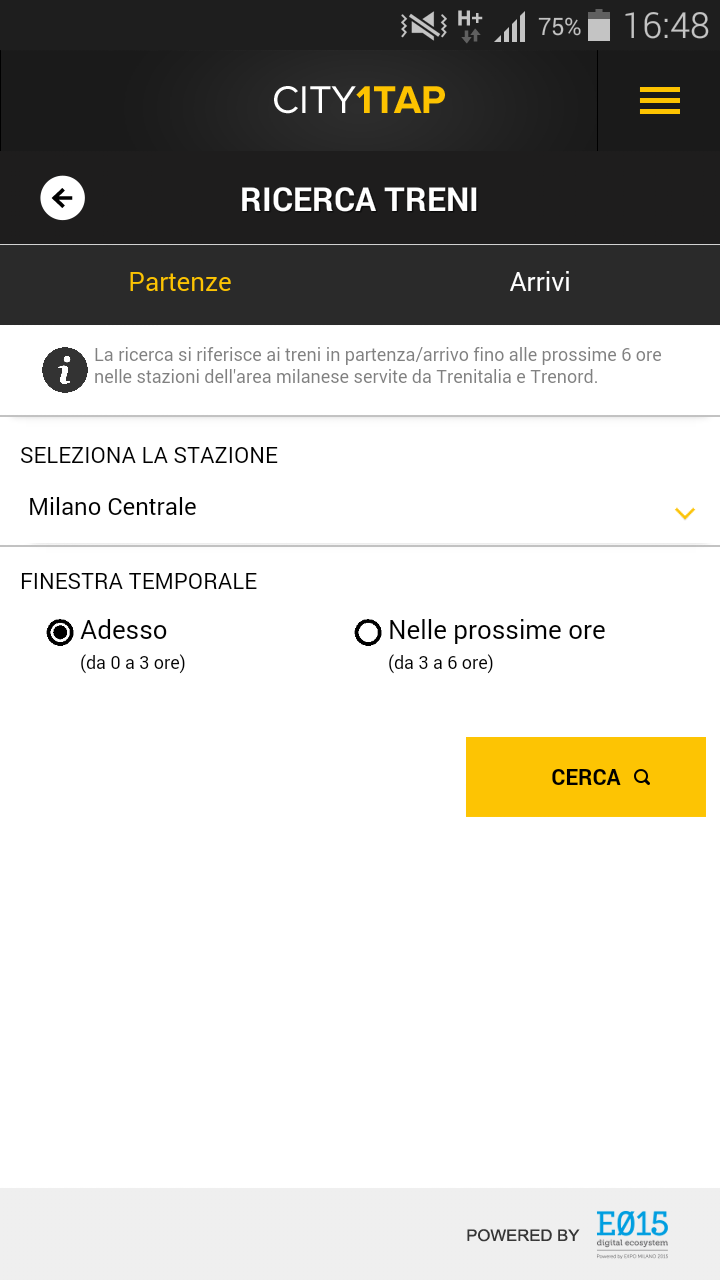Tap the Seleziona la stazione label
The image size is (720, 1280).
click(x=149, y=456)
